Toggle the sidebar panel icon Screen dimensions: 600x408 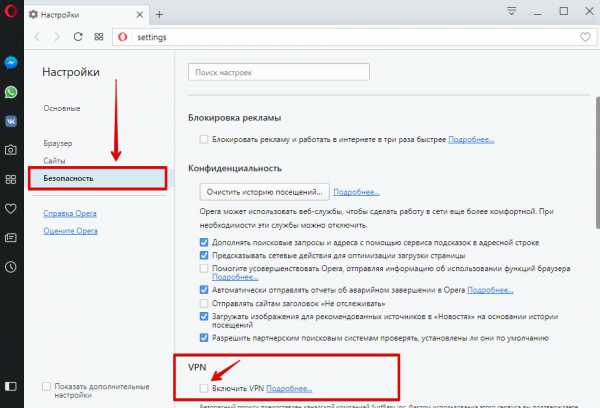[x=11, y=386]
